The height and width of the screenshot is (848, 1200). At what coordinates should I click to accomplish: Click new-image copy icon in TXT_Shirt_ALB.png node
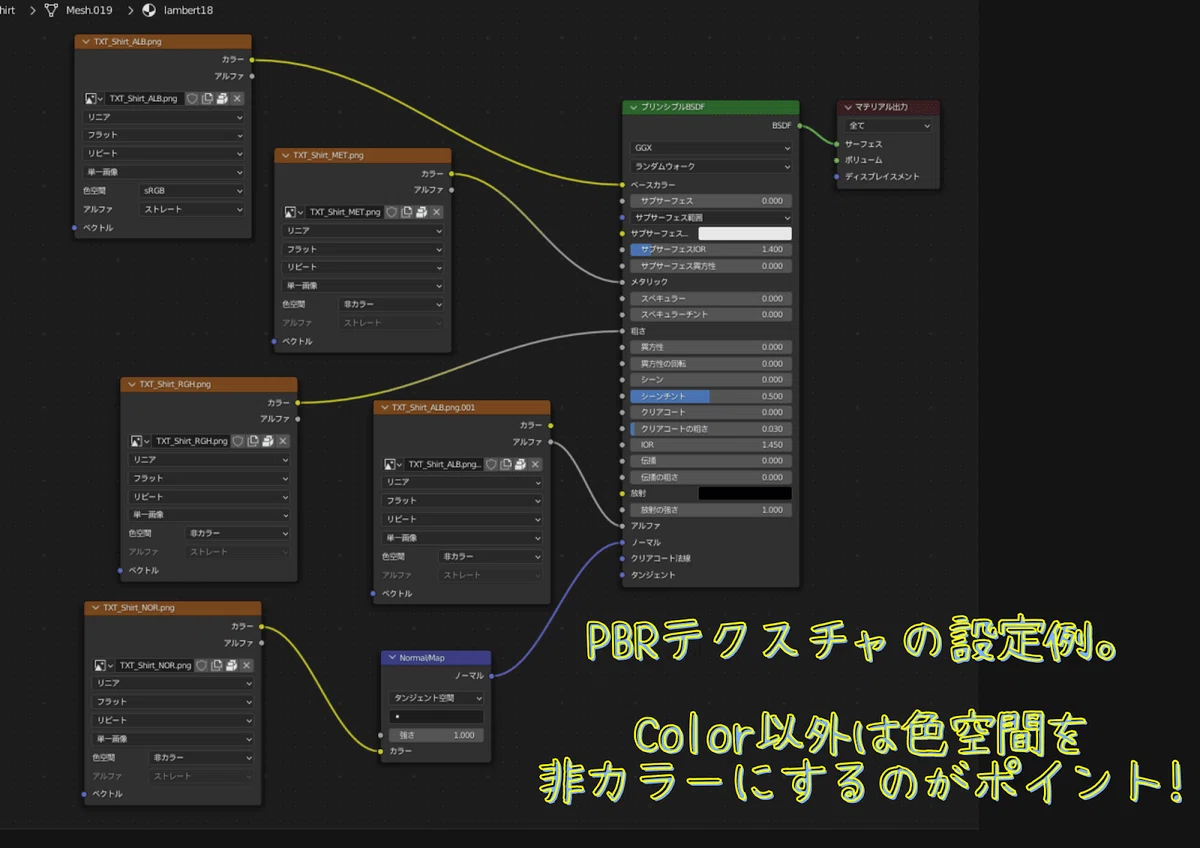207,99
